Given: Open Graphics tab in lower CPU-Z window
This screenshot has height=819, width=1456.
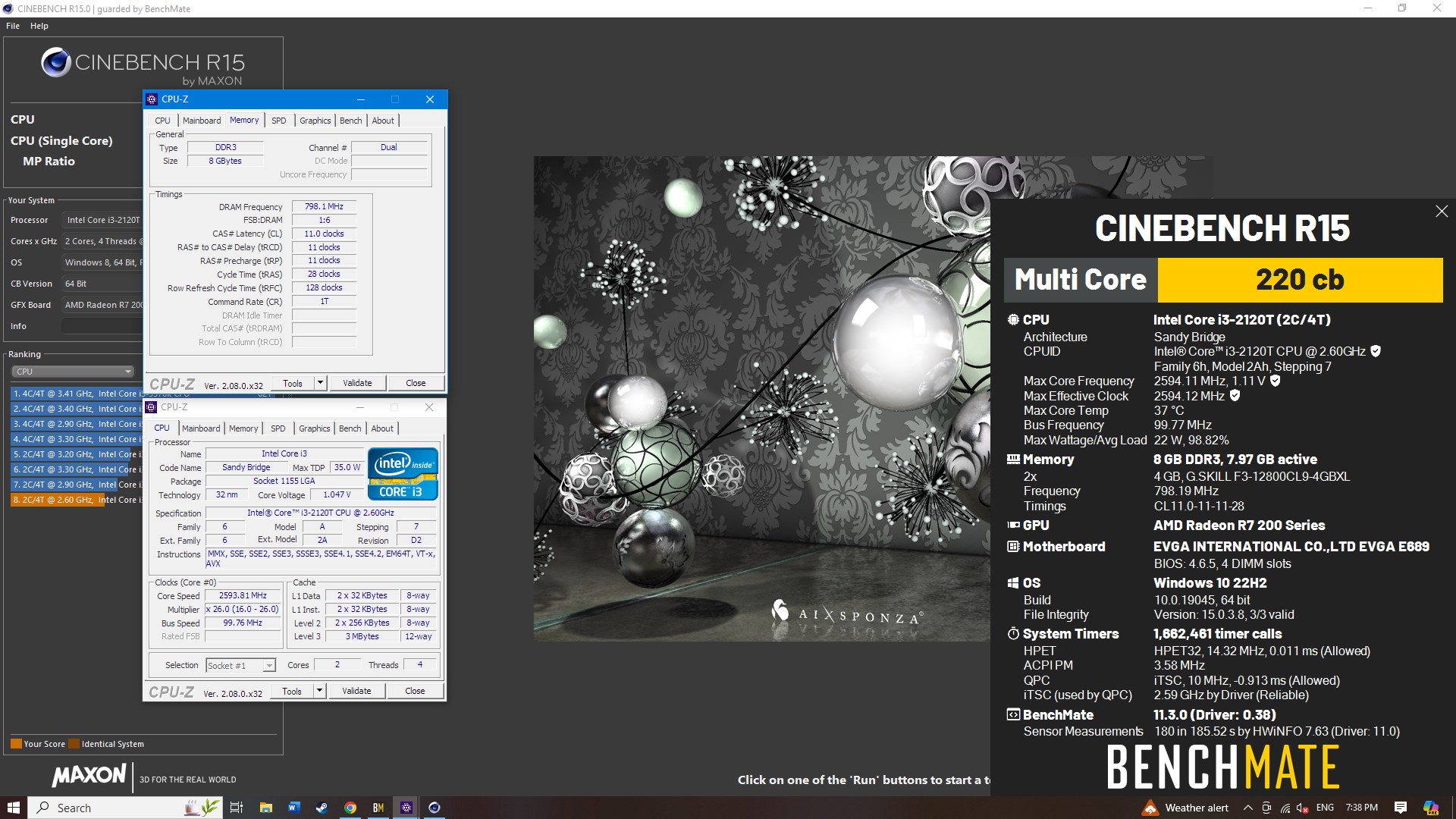Looking at the screenshot, I should [314, 428].
